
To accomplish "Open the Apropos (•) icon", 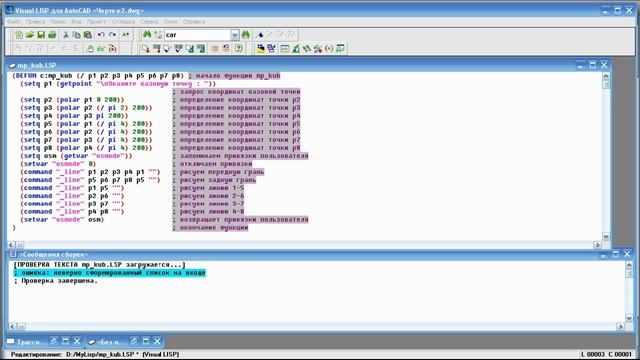I will 329,49.
